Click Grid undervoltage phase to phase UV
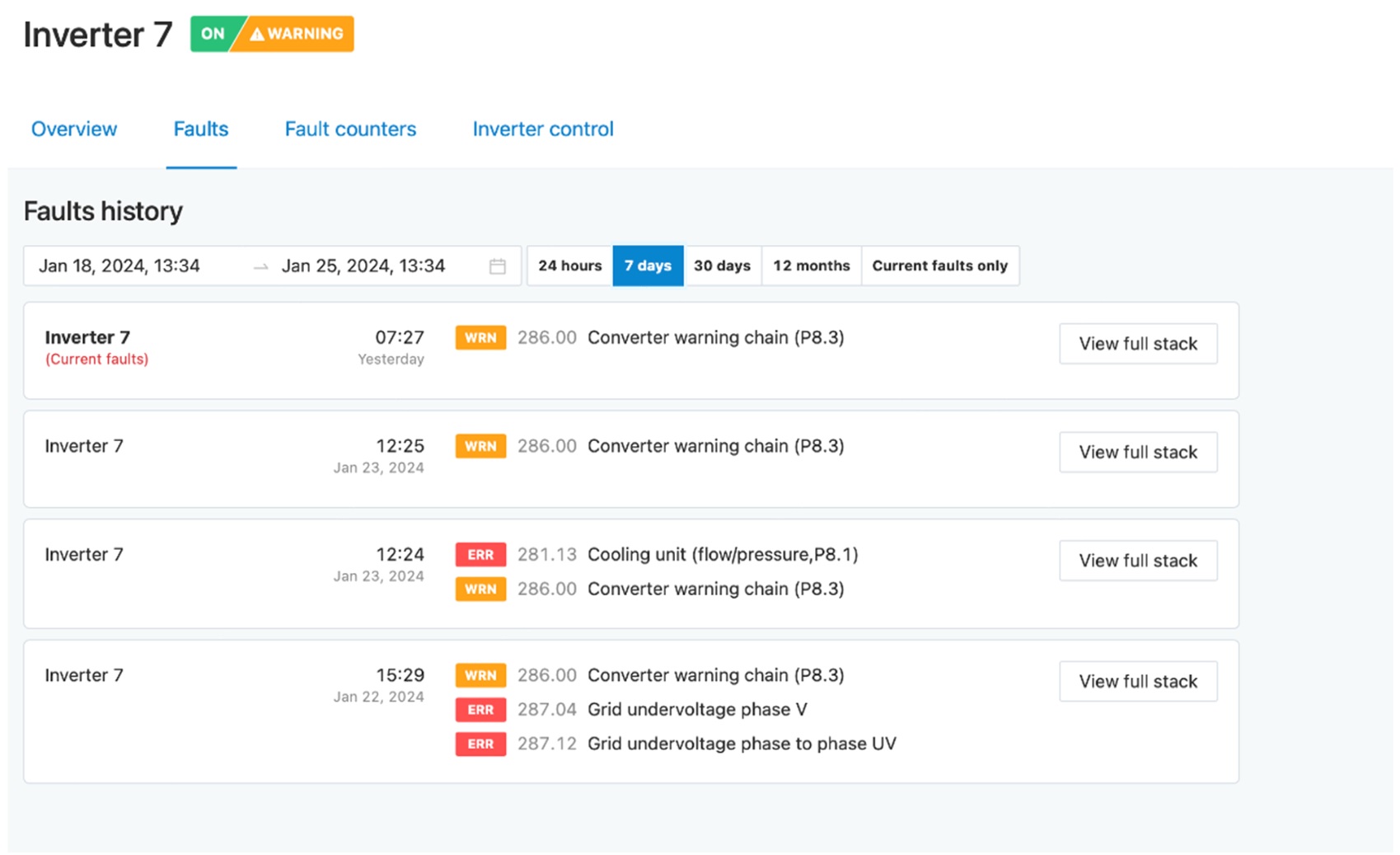1400x855 pixels. (742, 744)
